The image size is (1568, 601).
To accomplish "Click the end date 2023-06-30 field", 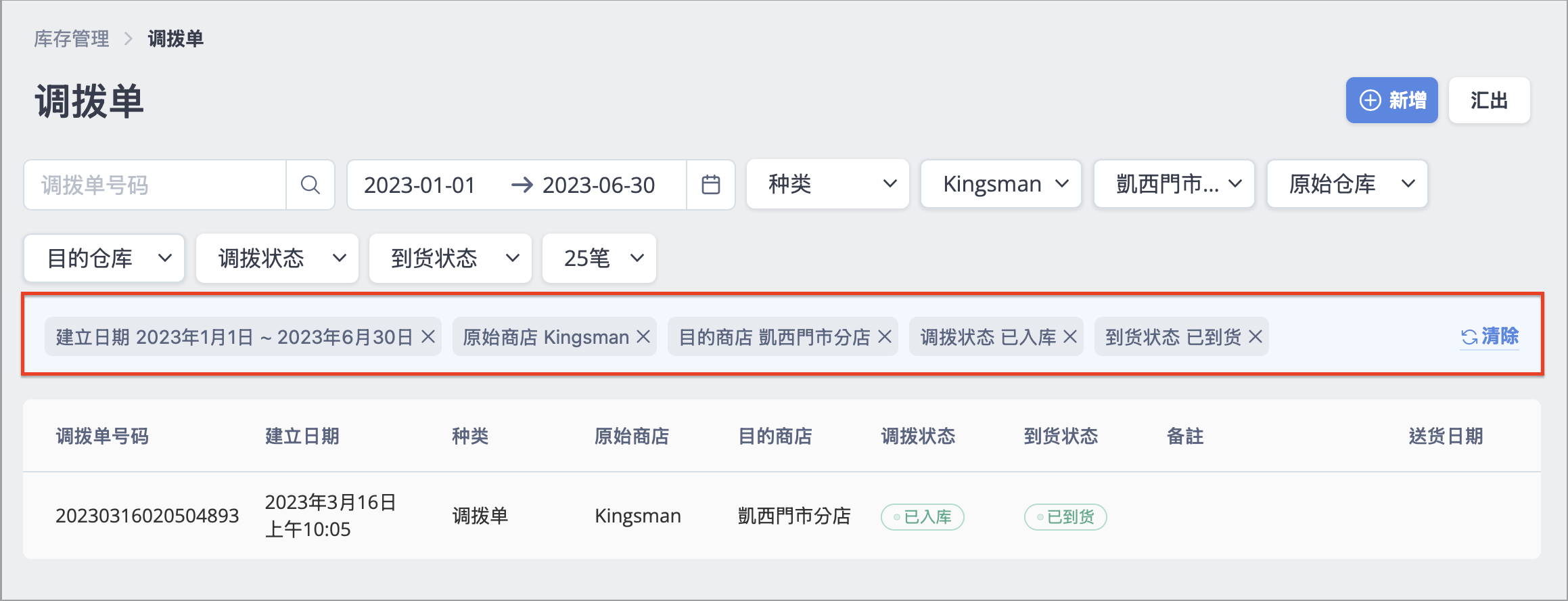I will [599, 185].
